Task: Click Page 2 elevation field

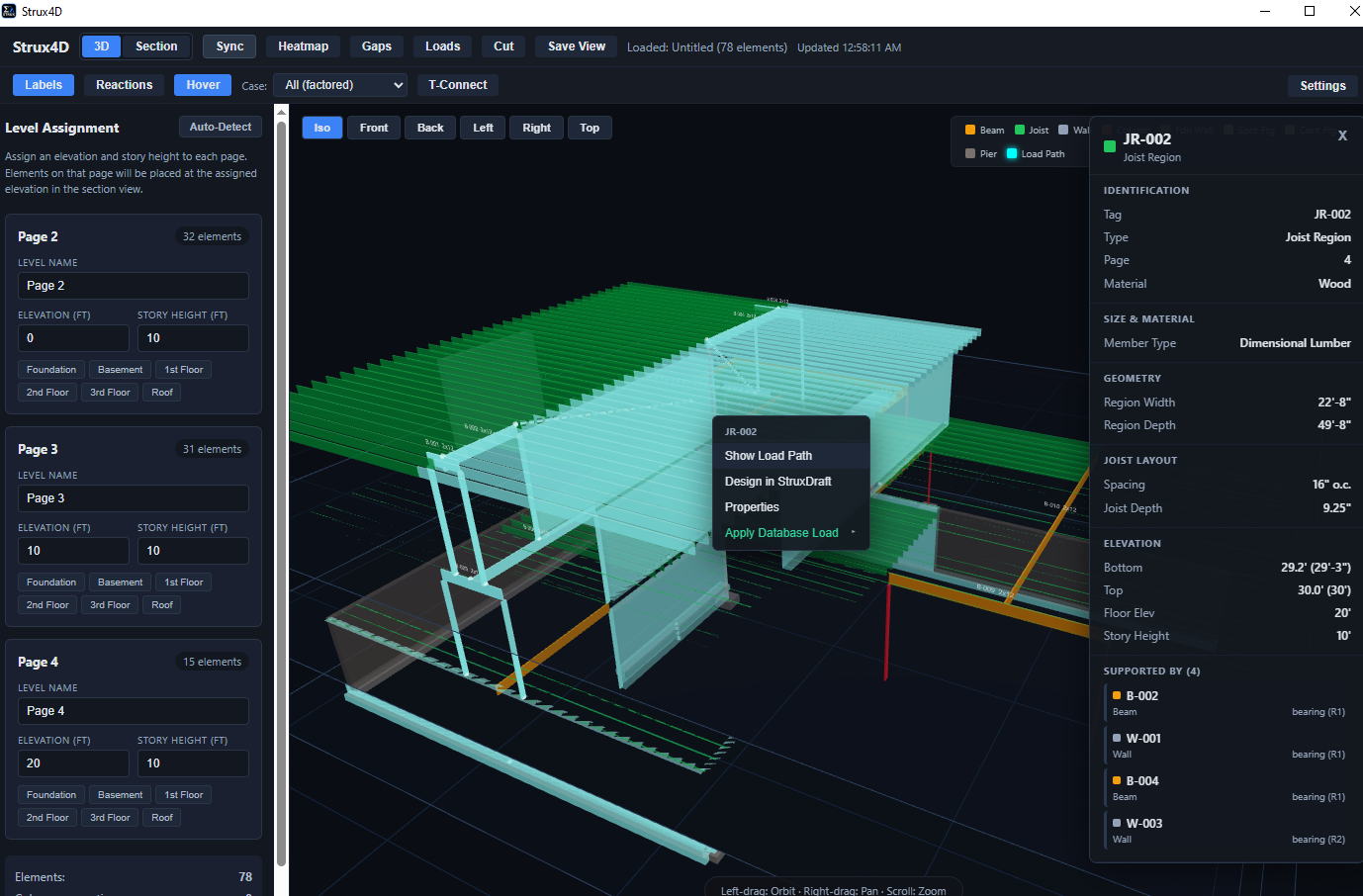Action: click(73, 338)
